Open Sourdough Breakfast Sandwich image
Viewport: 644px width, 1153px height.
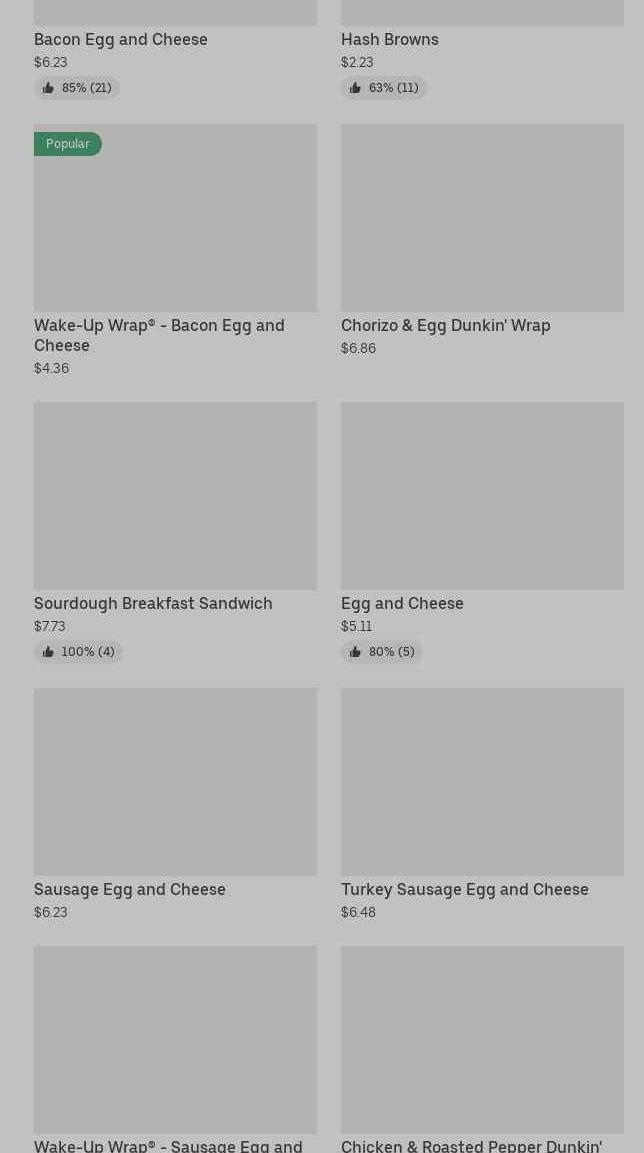[x=175, y=496]
